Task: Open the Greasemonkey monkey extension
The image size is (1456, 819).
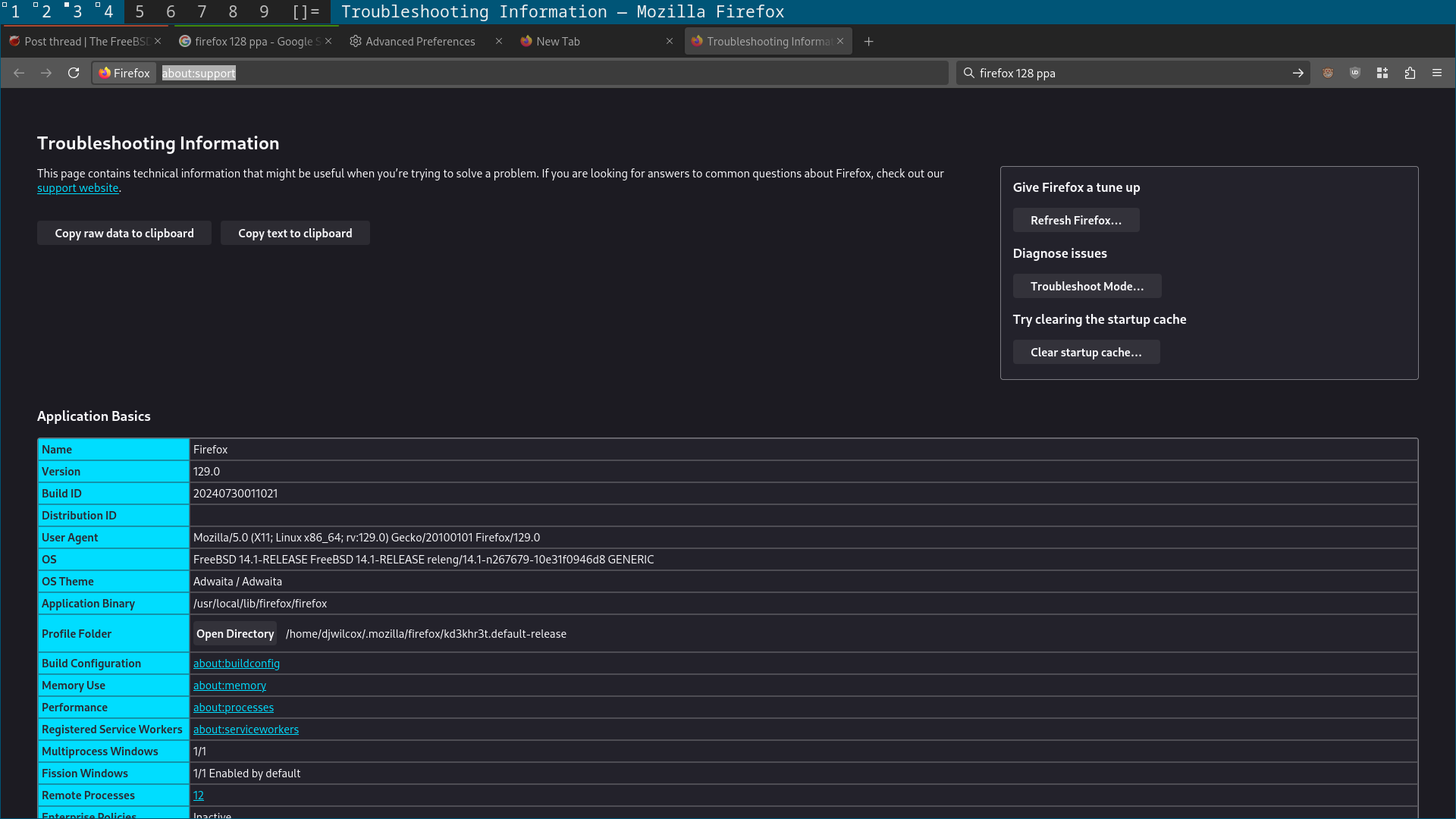Action: 1328,73
